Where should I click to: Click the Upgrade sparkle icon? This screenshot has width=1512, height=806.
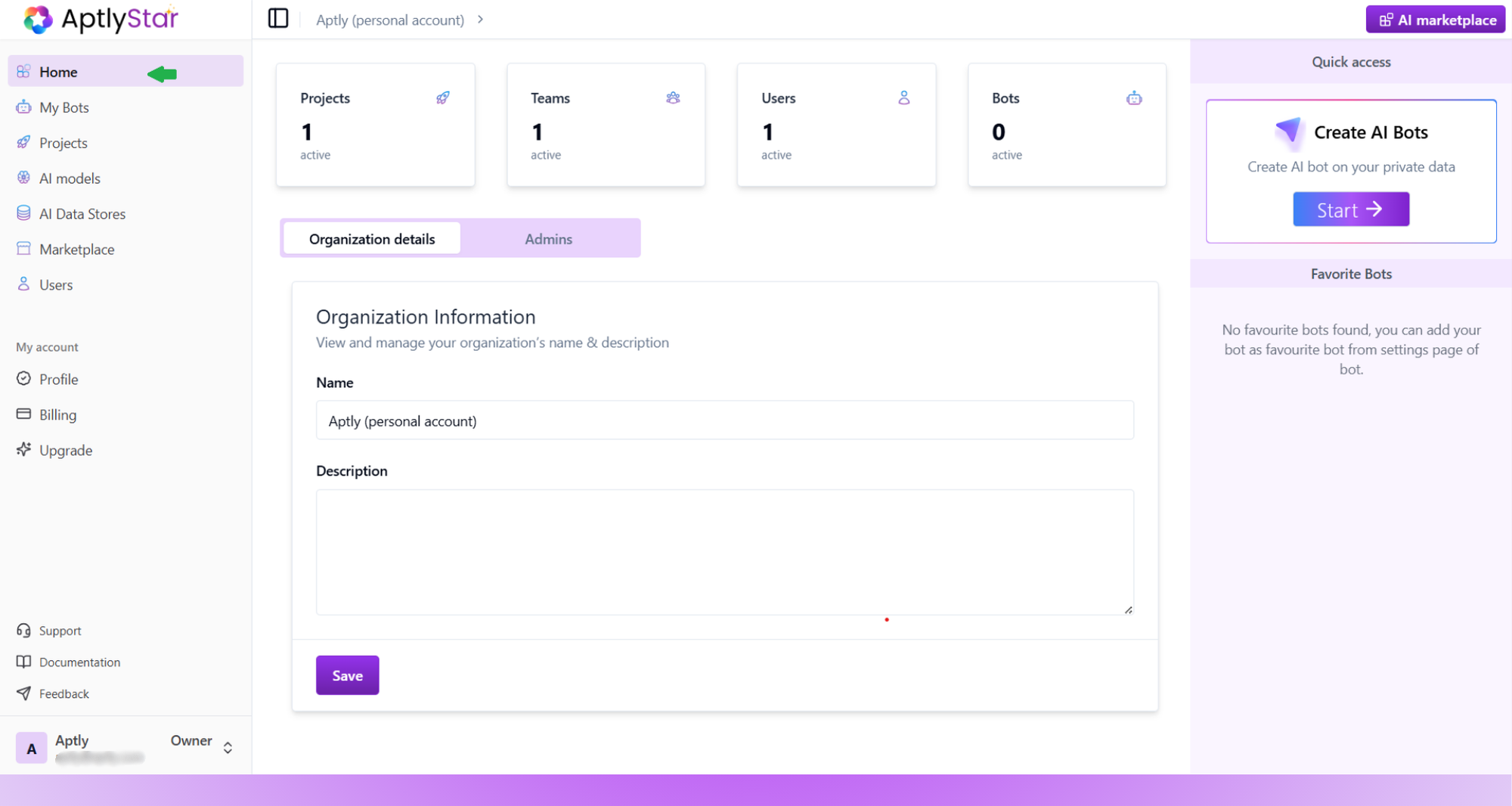click(x=23, y=450)
